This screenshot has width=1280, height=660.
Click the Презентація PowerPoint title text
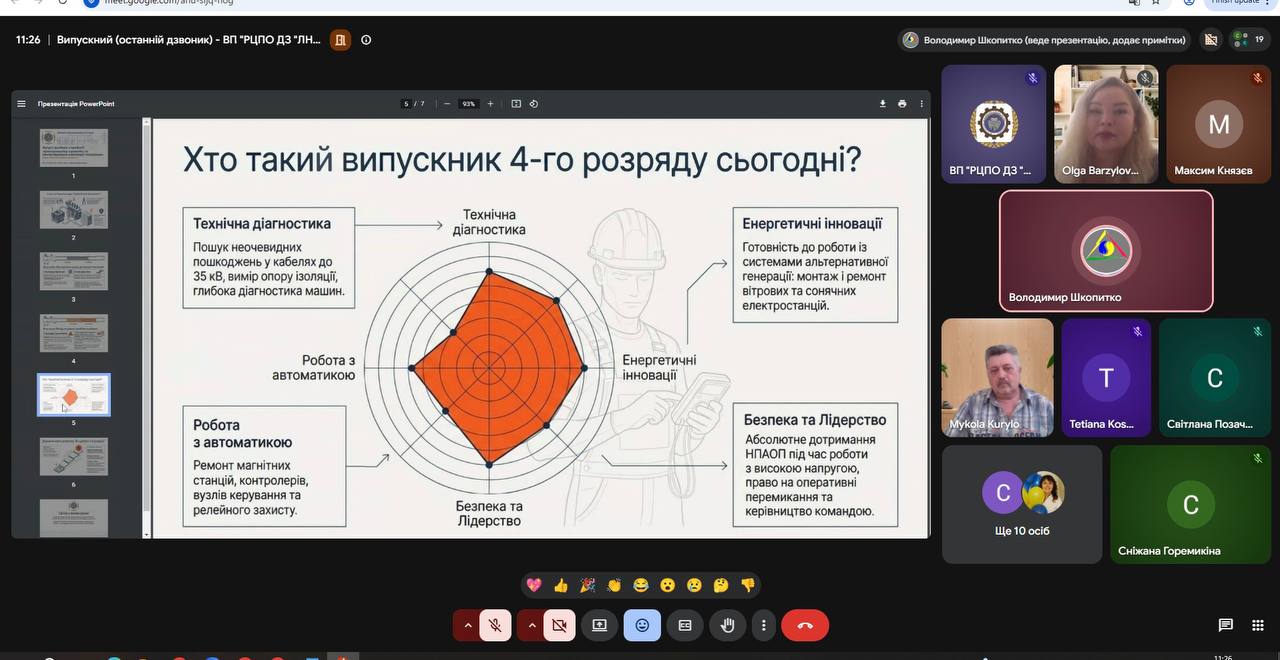coord(76,104)
